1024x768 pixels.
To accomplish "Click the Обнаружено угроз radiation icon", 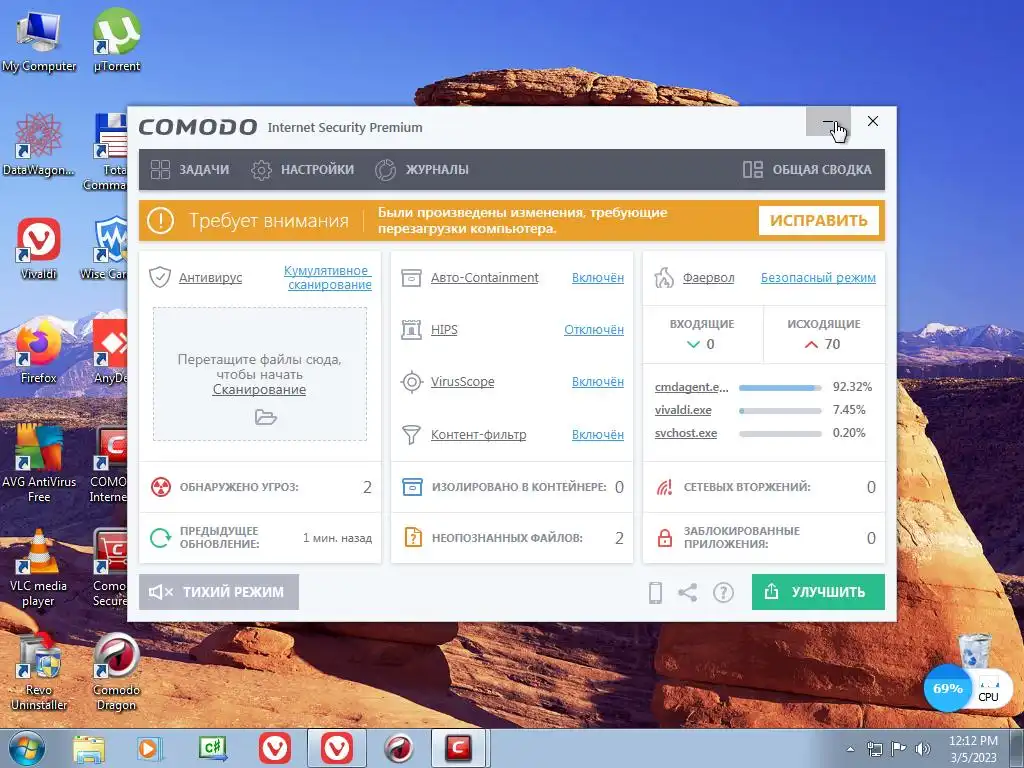I will tap(161, 487).
